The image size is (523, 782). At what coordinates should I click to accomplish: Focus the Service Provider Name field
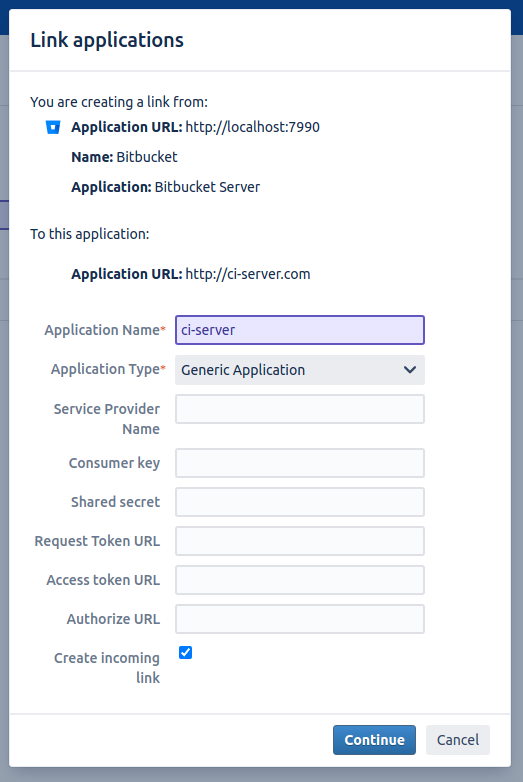coord(300,409)
